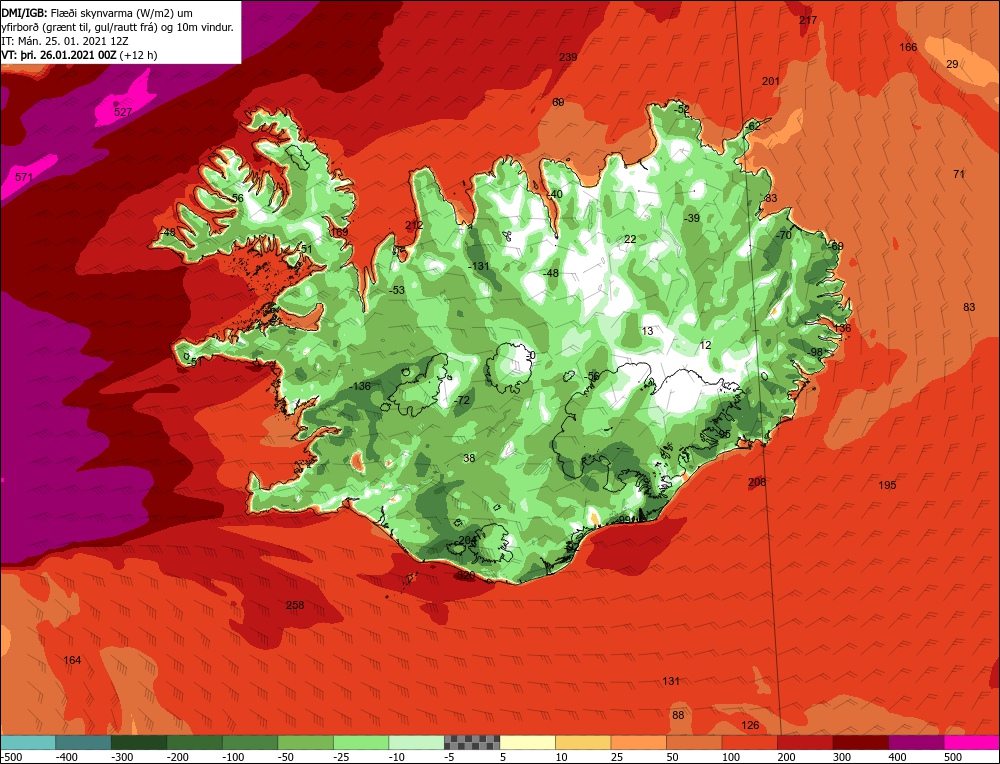Viewport: 1000px width, 764px height.
Task: Click the 217 value near the top edge
Action: [x=808, y=20]
